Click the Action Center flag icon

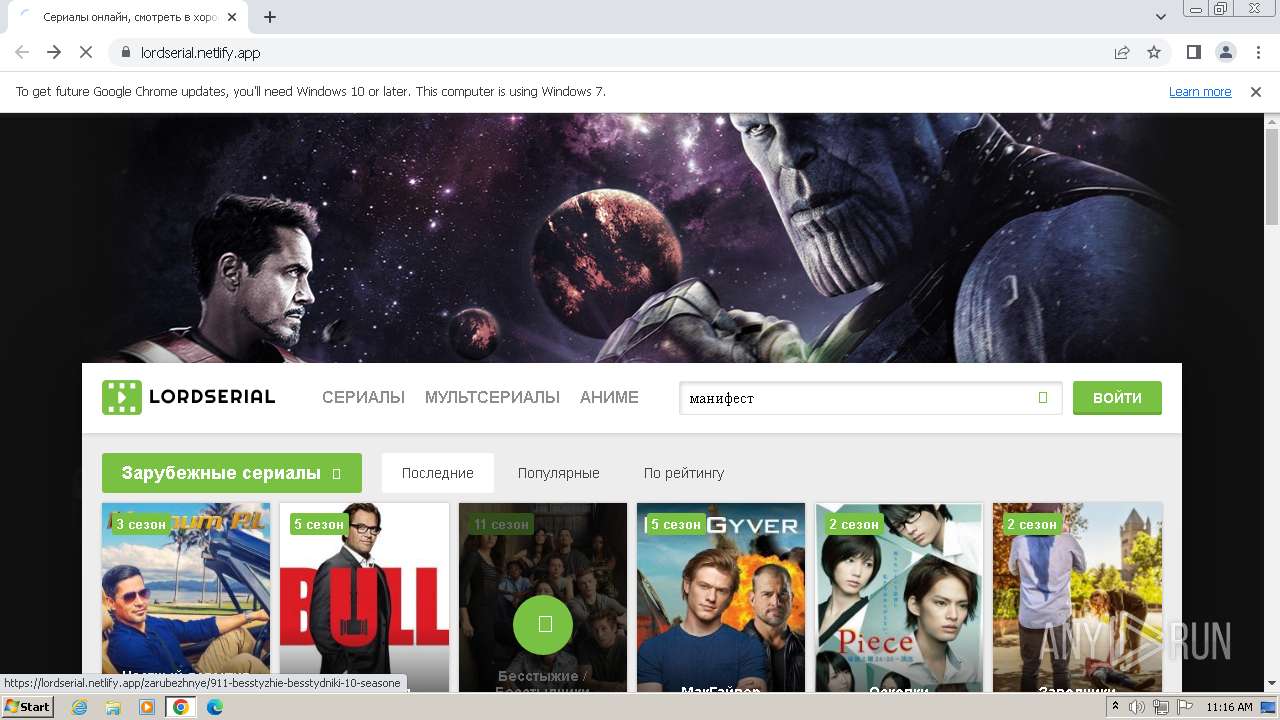point(1184,707)
